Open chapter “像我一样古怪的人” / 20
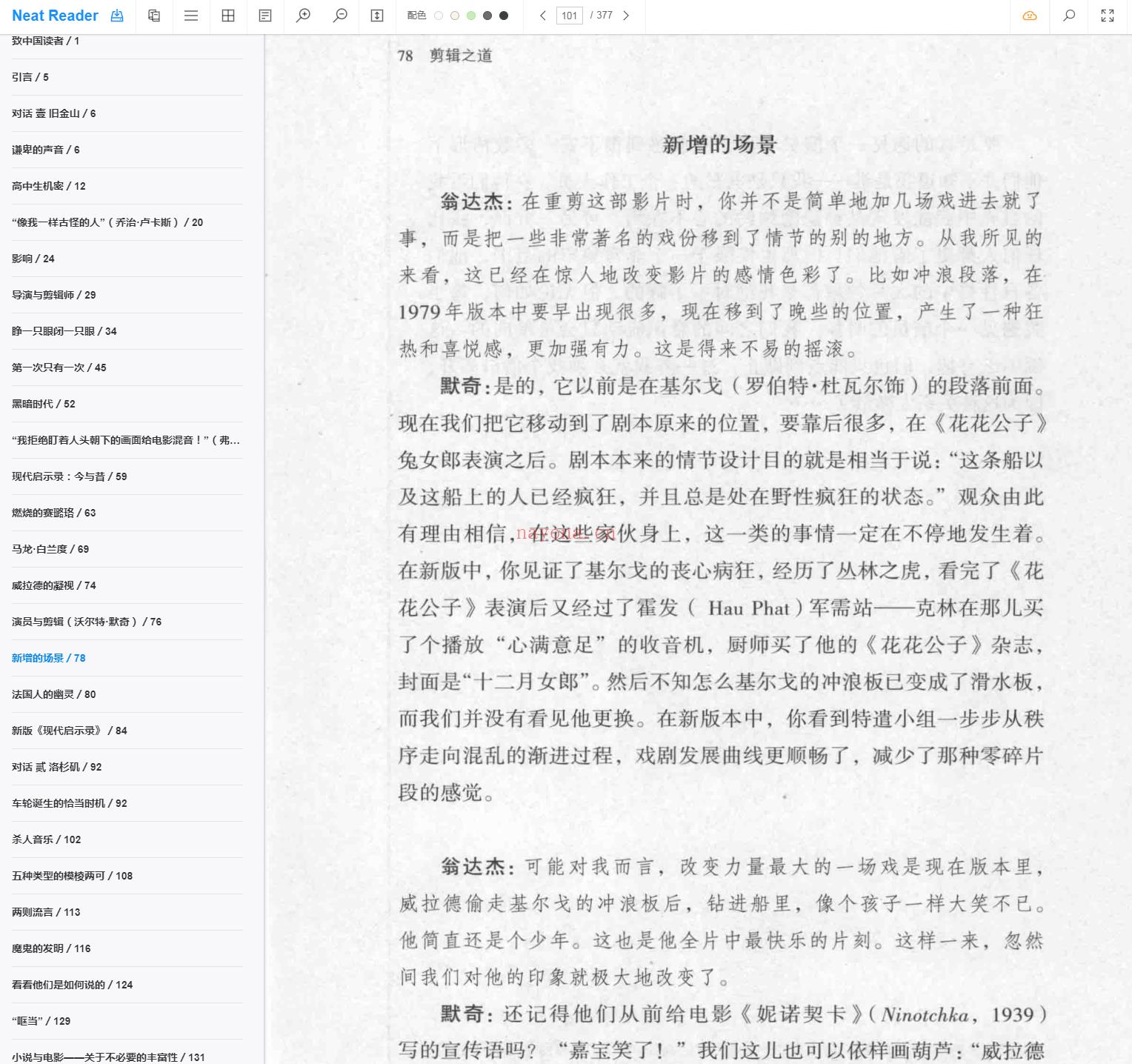 pyautogui.click(x=107, y=222)
